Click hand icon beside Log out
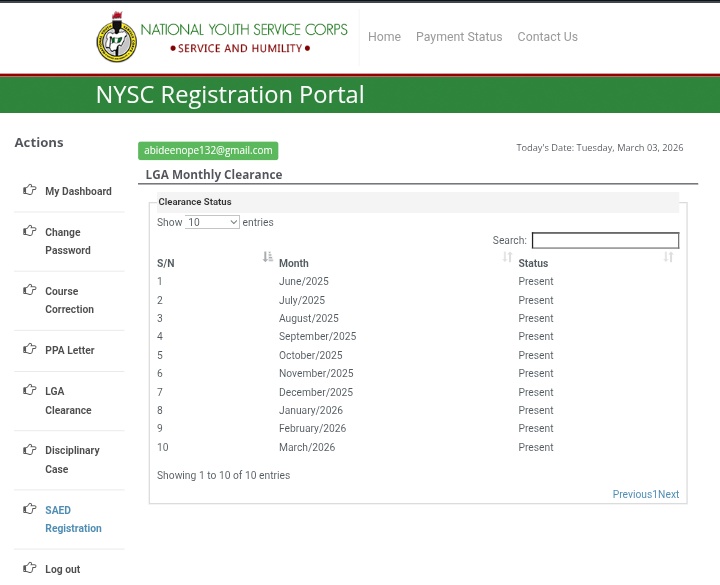720x585 pixels. 30,568
